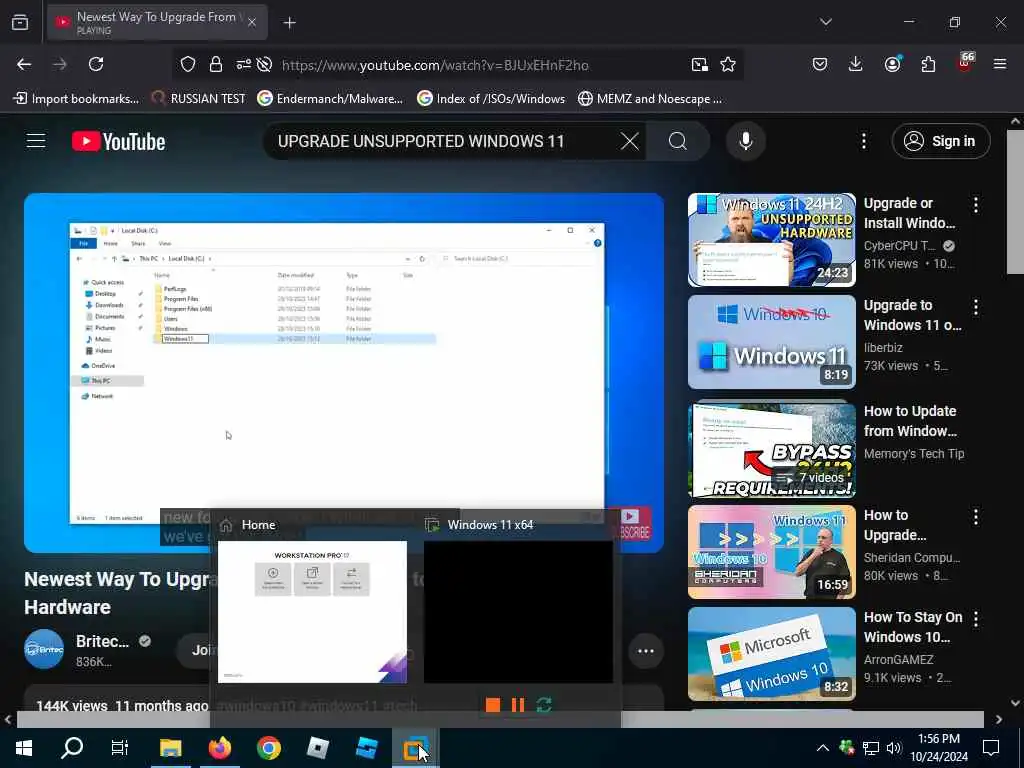
Task: Clear the YouTube search query
Action: point(630,141)
